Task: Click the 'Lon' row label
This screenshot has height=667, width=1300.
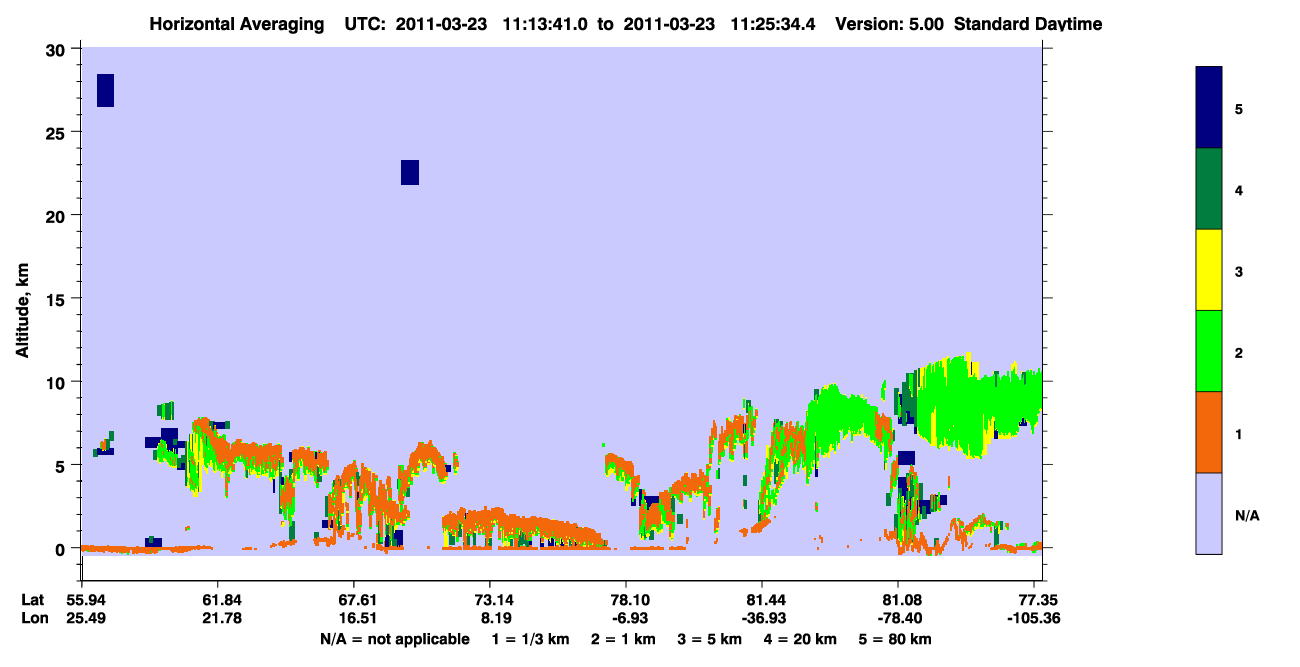Action: pos(33,618)
